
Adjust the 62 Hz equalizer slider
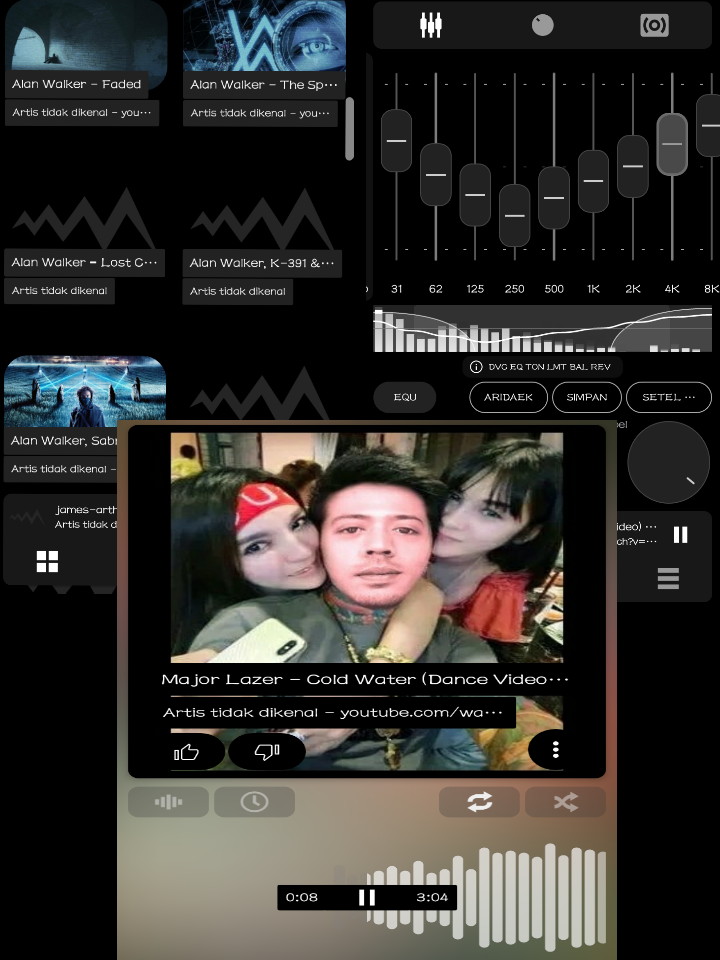tap(435, 174)
